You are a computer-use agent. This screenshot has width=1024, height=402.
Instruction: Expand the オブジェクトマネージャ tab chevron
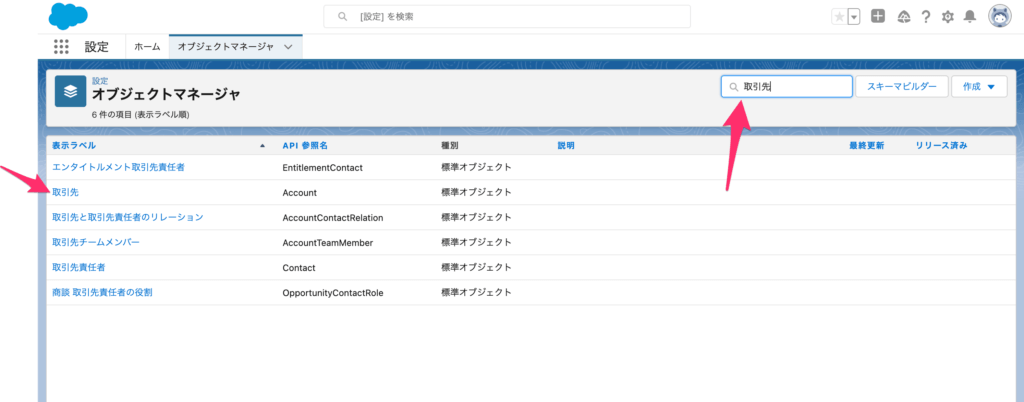coord(289,47)
